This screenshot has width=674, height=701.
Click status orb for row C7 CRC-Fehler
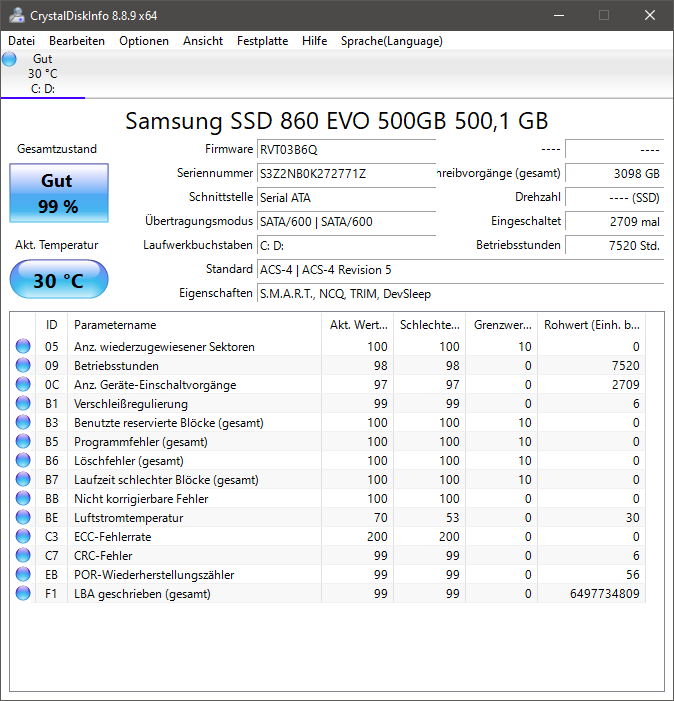point(23,555)
